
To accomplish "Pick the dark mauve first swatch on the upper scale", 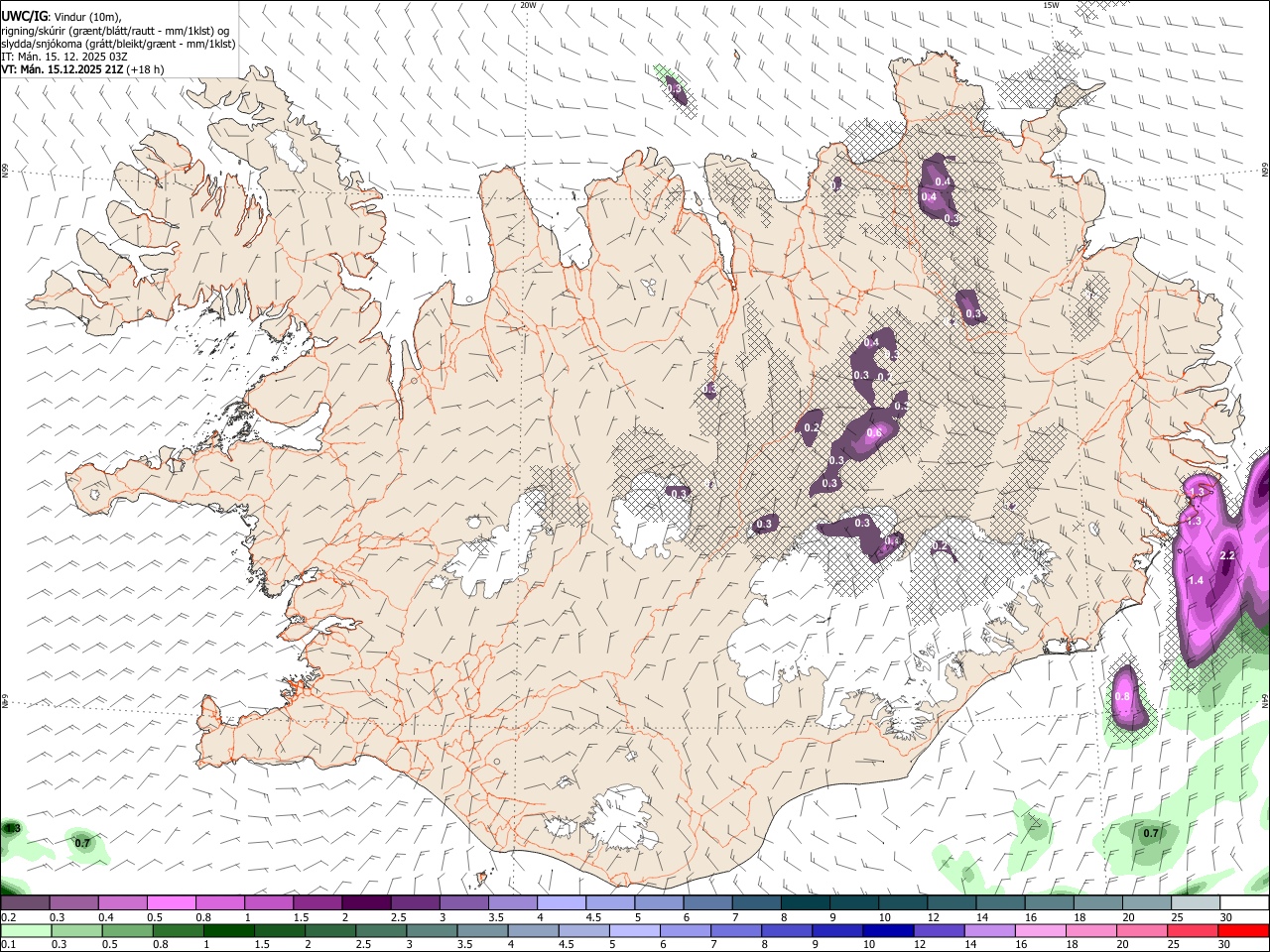I will click(x=25, y=903).
